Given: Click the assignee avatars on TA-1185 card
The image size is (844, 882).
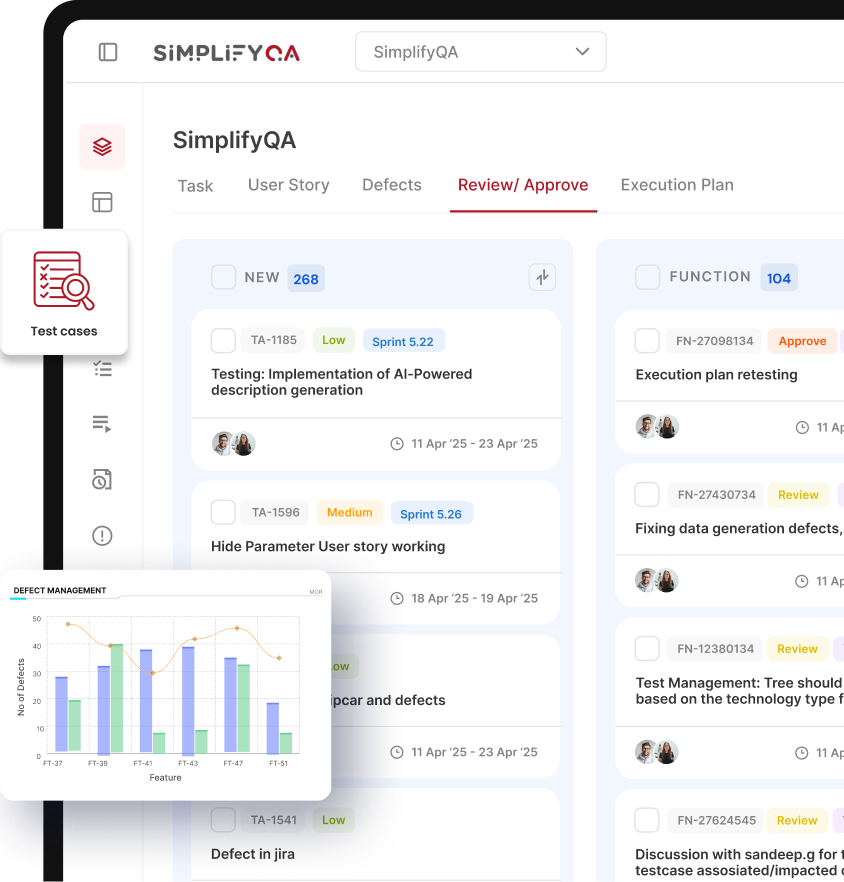Looking at the screenshot, I should point(234,443).
